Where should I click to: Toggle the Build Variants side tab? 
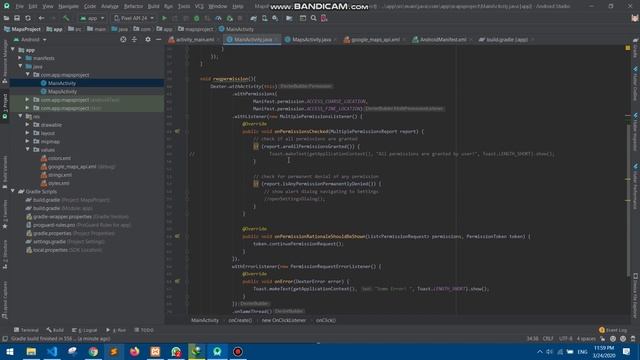pos(5,172)
